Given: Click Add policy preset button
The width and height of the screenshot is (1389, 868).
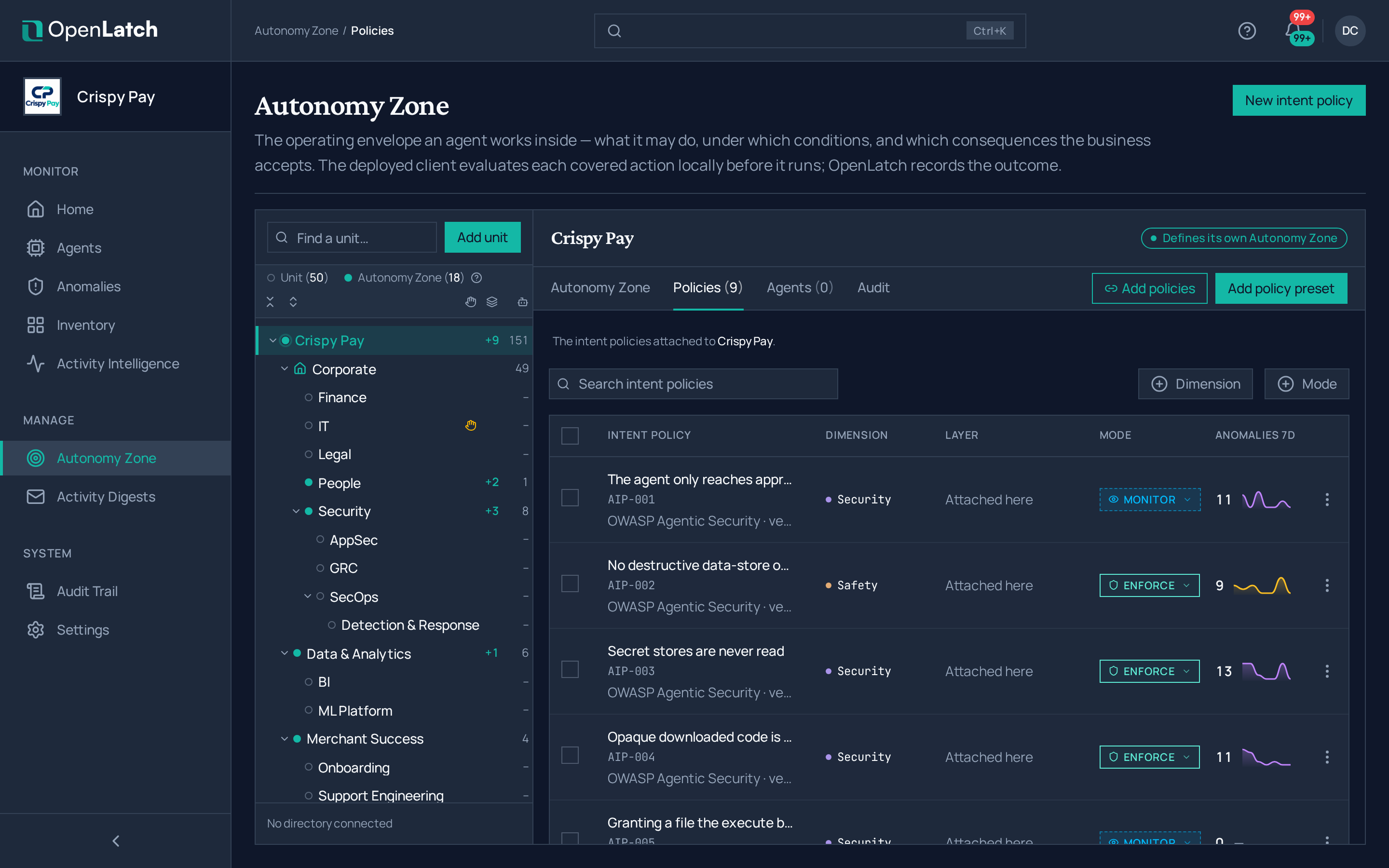Looking at the screenshot, I should coord(1280,288).
